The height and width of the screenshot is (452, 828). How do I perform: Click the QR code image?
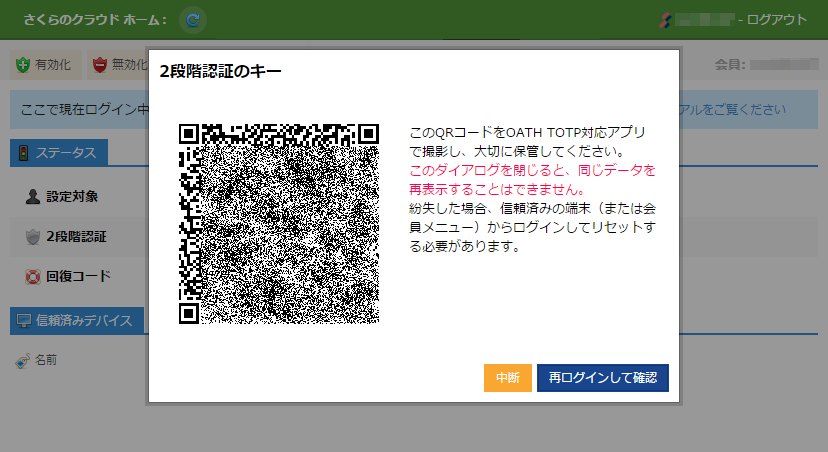(x=279, y=223)
